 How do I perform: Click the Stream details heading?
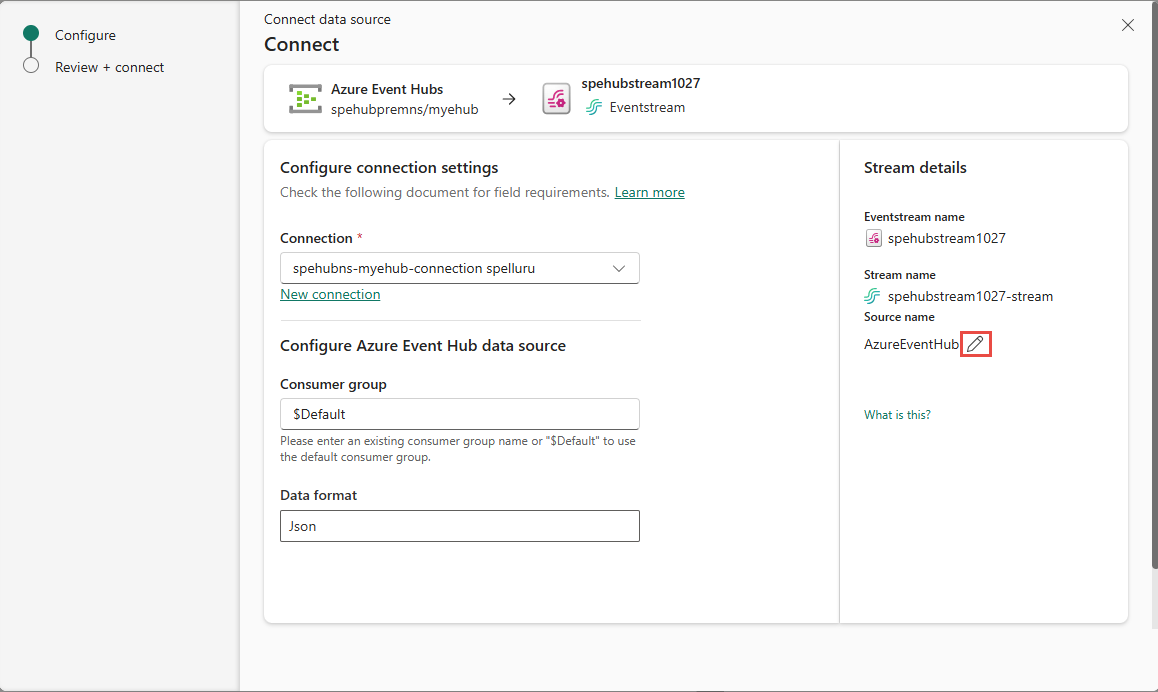(915, 168)
